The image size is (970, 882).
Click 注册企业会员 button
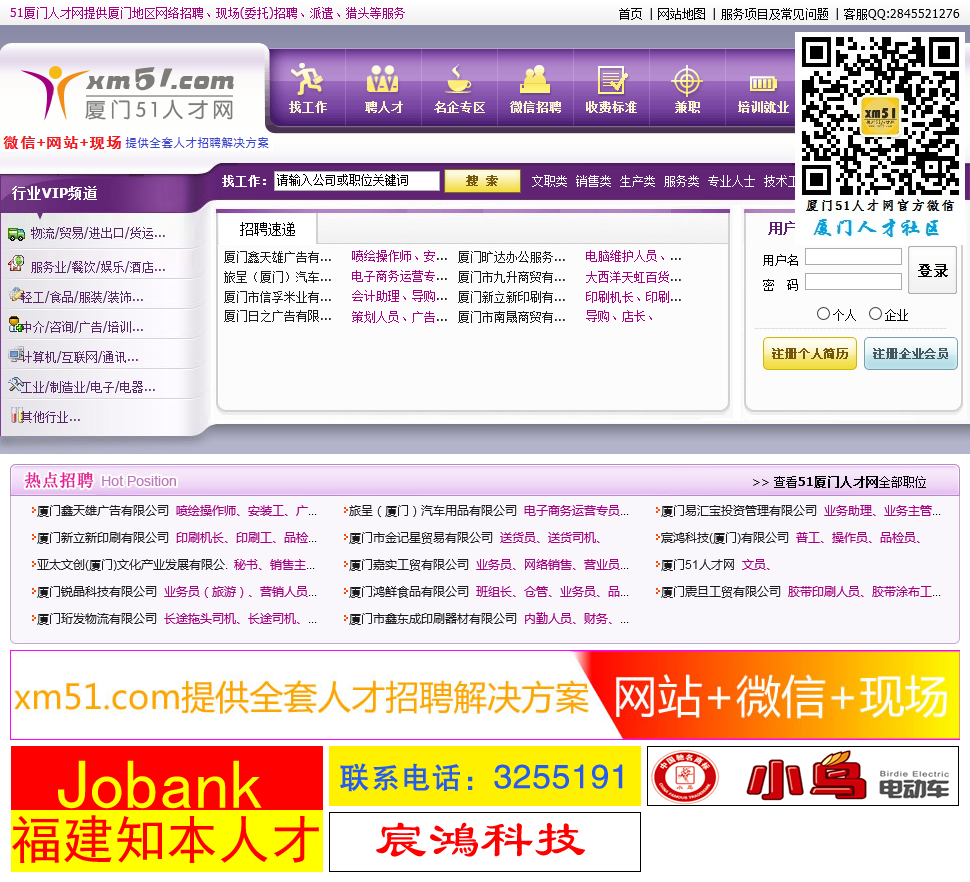pos(911,353)
